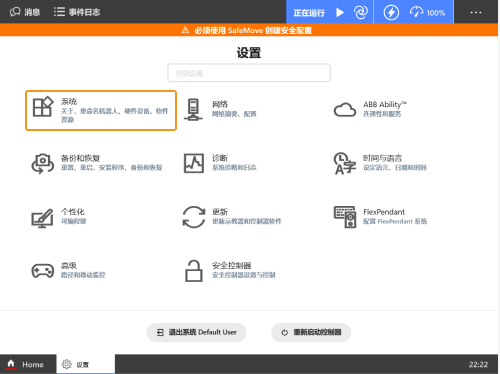The width and height of the screenshot is (500, 374).
Task: Click the warning triangle in orange banner
Action: [x=185, y=30]
